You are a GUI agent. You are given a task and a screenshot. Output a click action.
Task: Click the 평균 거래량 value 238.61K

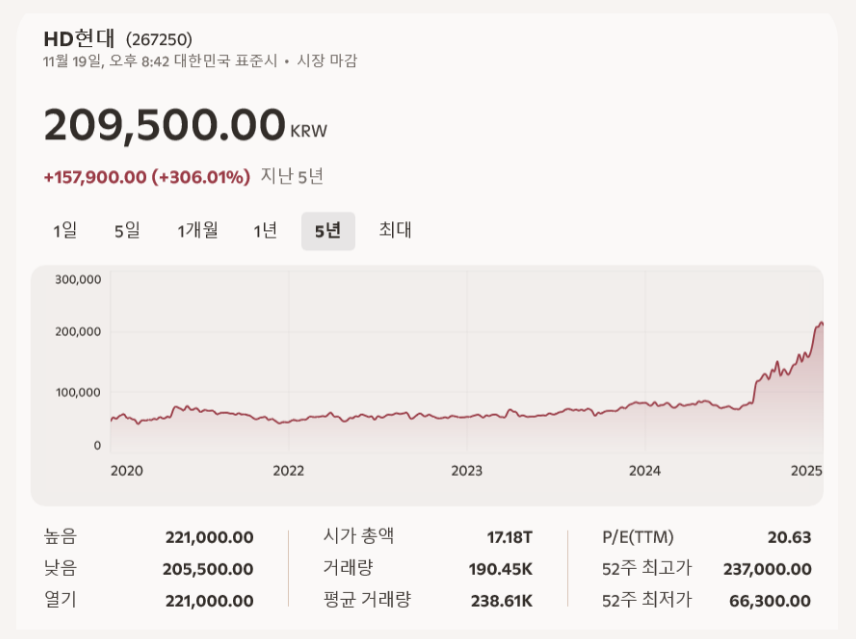coord(502,601)
